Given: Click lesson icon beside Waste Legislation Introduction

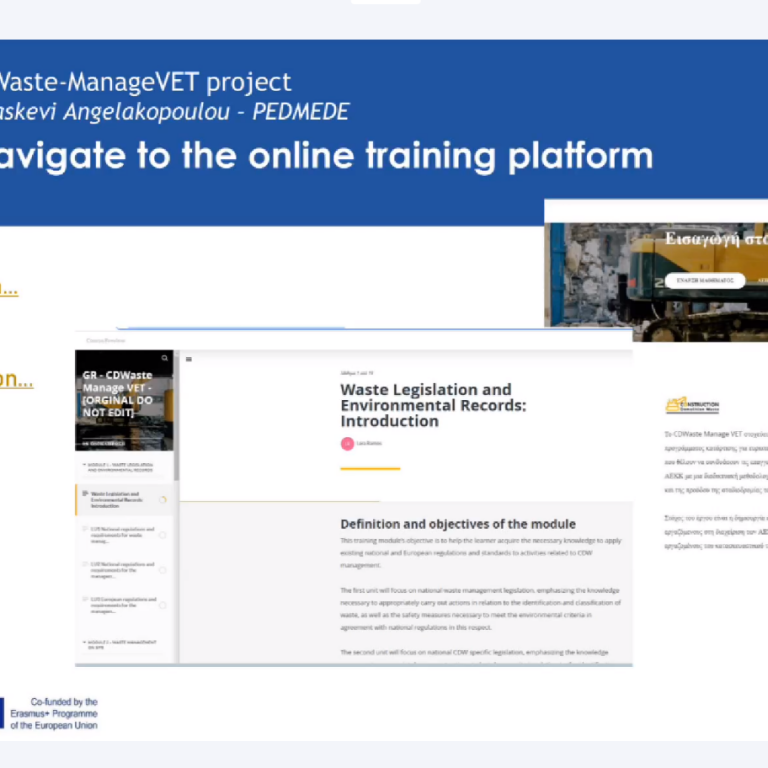Looking at the screenshot, I should [x=84, y=494].
